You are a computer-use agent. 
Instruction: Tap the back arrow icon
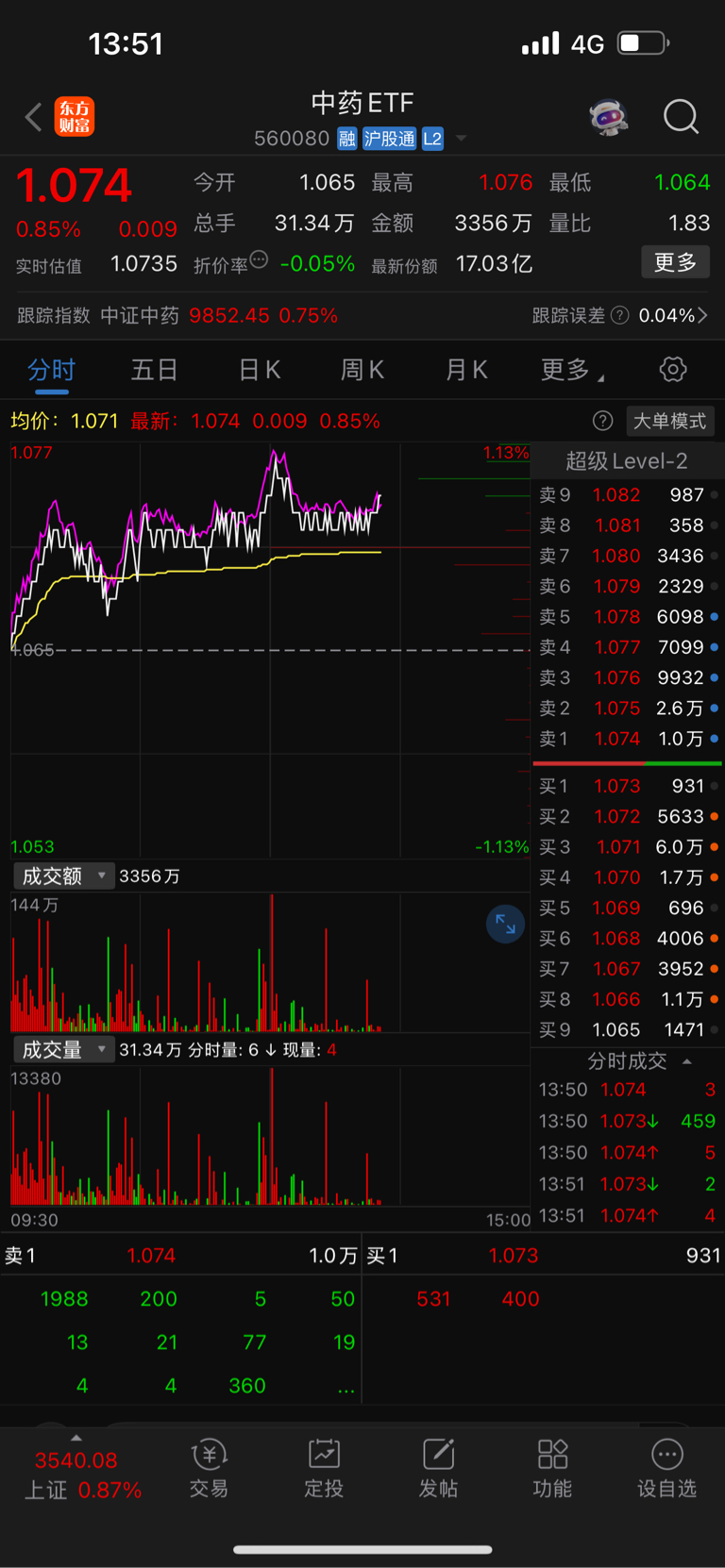[34, 117]
